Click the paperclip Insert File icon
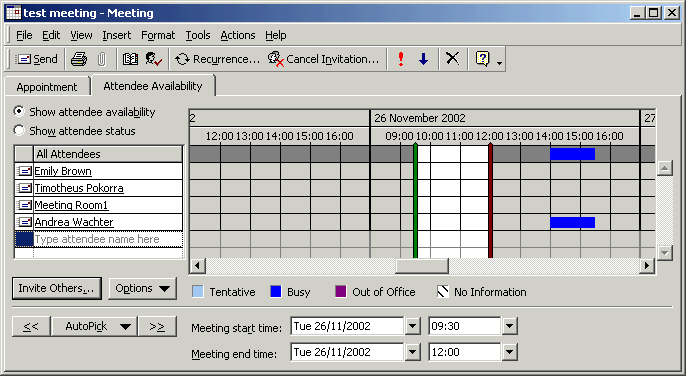Image resolution: width=686 pixels, height=376 pixels. tap(102, 59)
